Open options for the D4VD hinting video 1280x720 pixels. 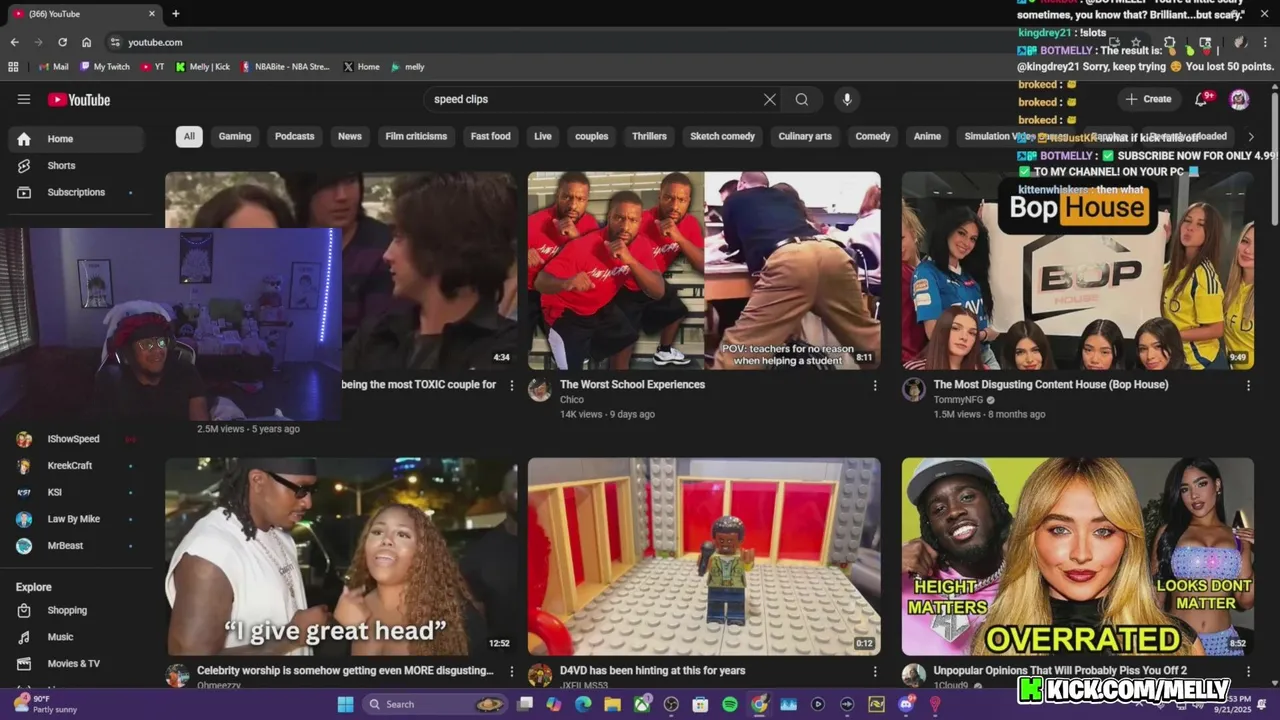(875, 672)
